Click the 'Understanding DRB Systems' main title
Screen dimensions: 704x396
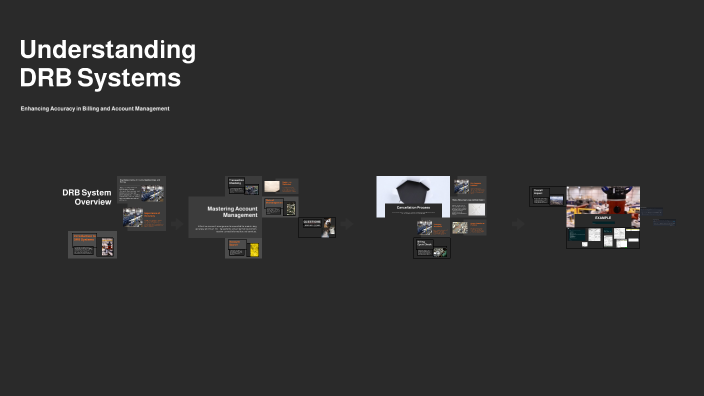coord(108,63)
